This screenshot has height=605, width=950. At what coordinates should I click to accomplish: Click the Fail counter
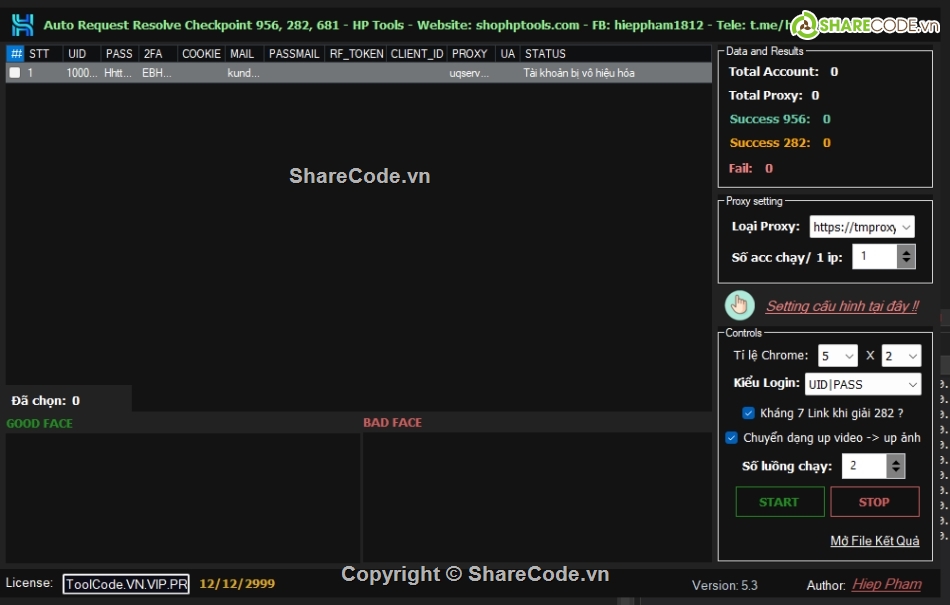tap(751, 168)
